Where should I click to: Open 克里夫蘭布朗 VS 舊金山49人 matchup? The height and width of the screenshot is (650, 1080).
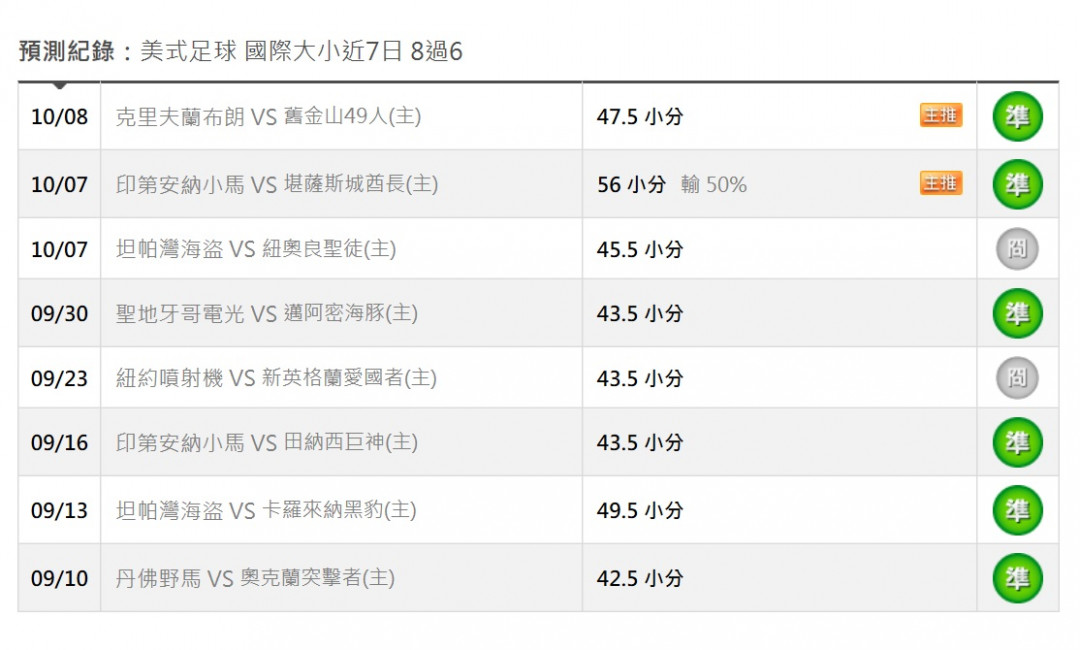pos(268,116)
